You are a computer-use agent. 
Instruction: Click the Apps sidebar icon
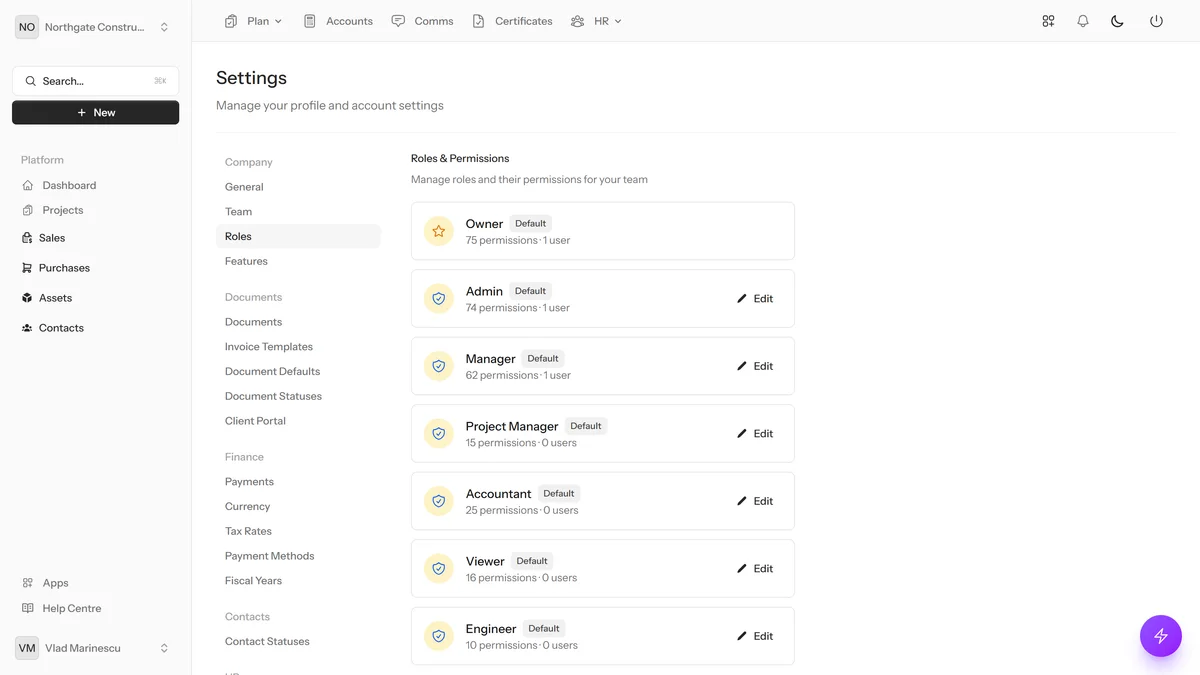pyautogui.click(x=28, y=583)
